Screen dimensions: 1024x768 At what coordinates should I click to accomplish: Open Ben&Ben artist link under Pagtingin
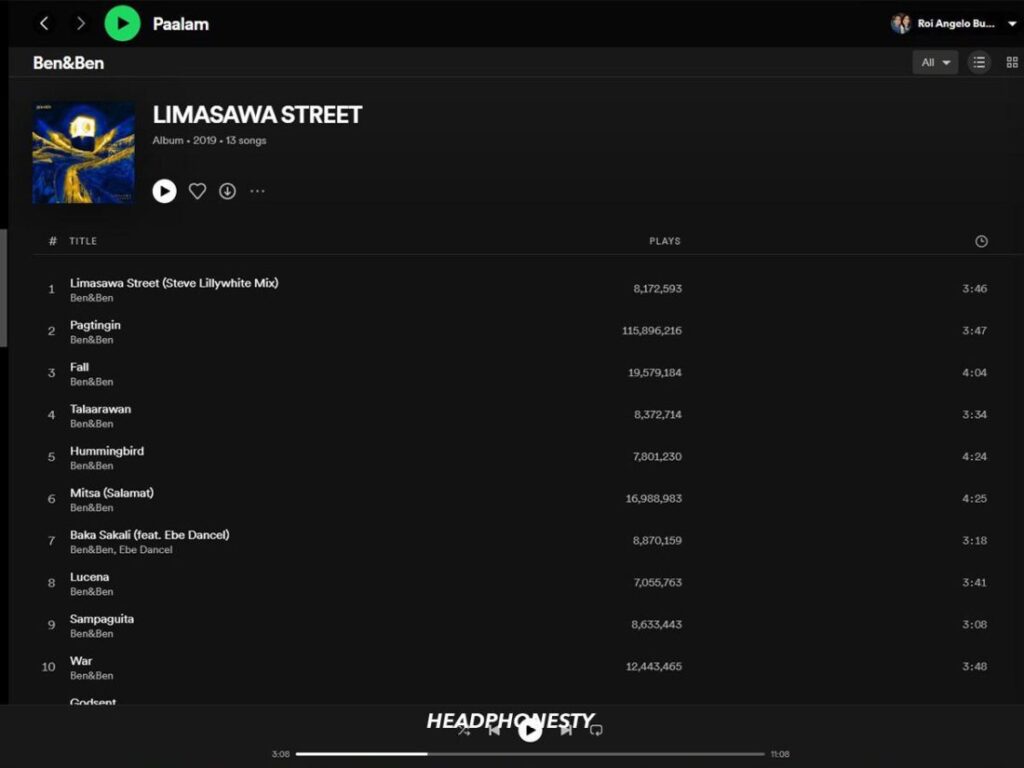(x=91, y=340)
